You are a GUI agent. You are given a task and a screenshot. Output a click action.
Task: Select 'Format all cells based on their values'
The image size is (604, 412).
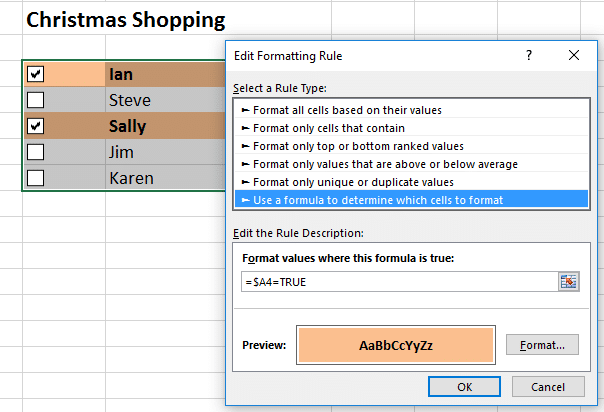click(x=347, y=110)
